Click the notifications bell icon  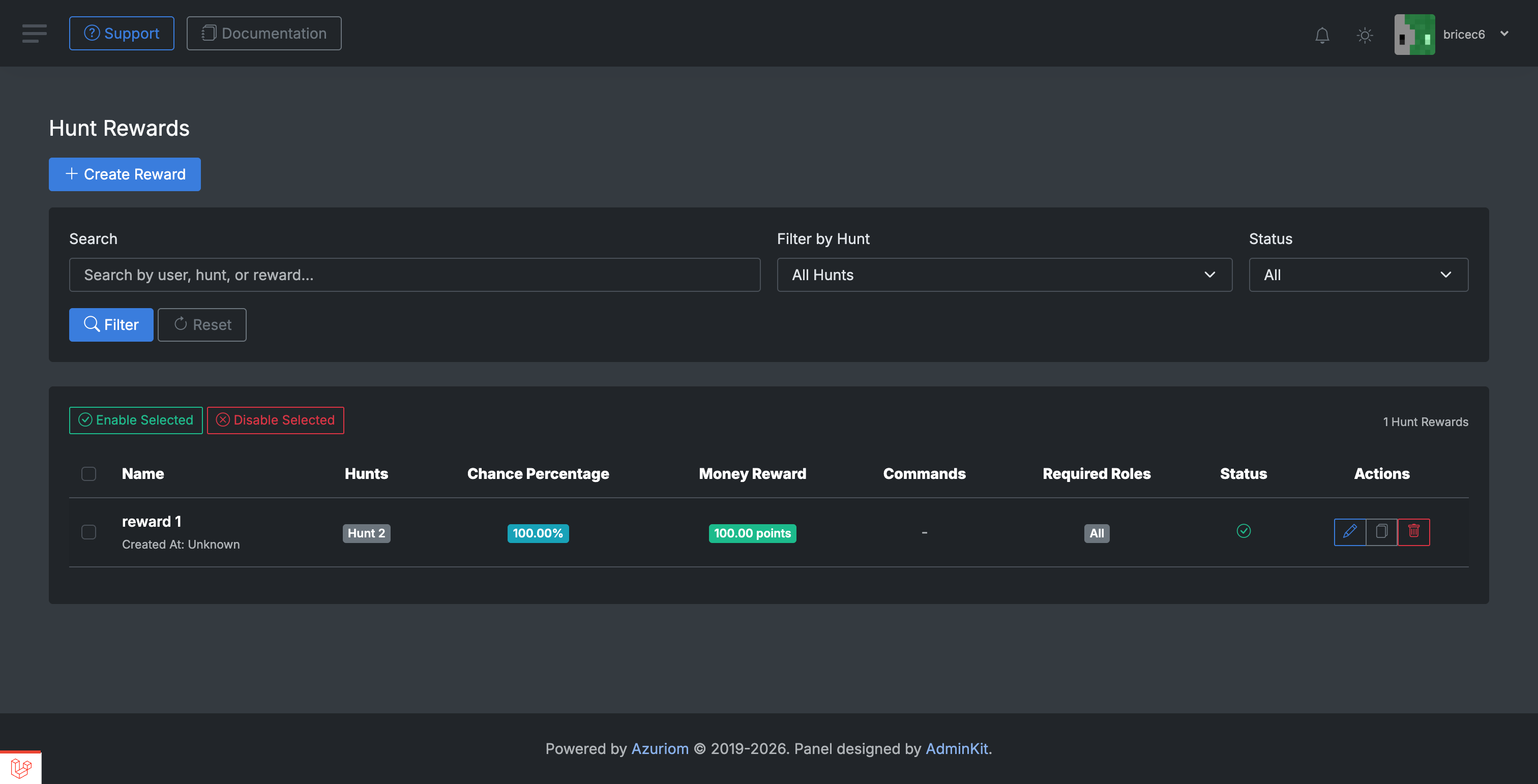pos(1322,35)
